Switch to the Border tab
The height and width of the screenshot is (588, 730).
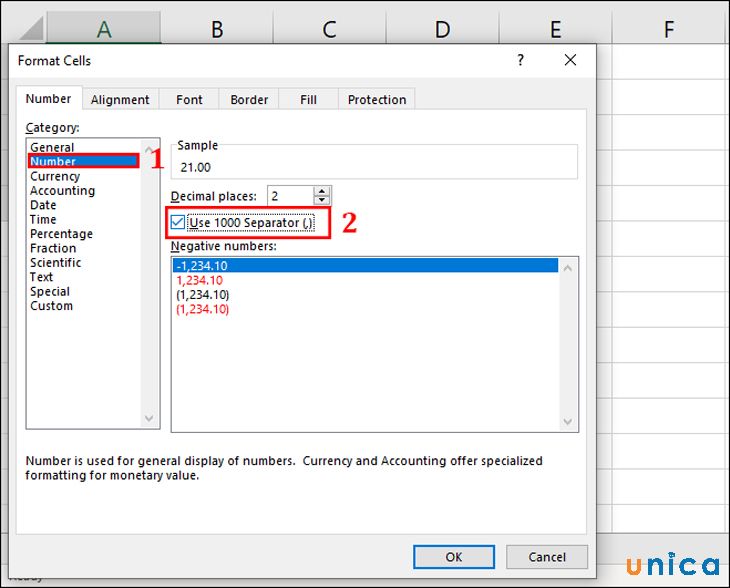[x=249, y=100]
